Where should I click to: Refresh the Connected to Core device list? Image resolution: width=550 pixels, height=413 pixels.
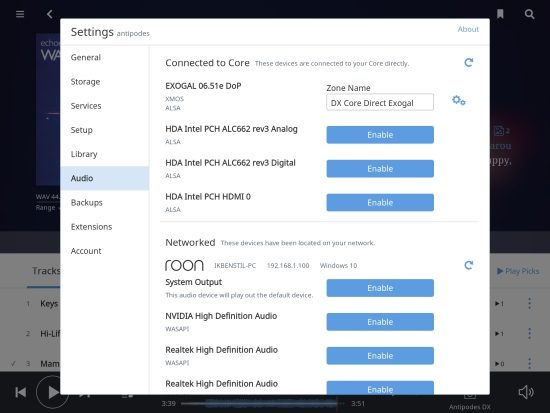pos(469,62)
